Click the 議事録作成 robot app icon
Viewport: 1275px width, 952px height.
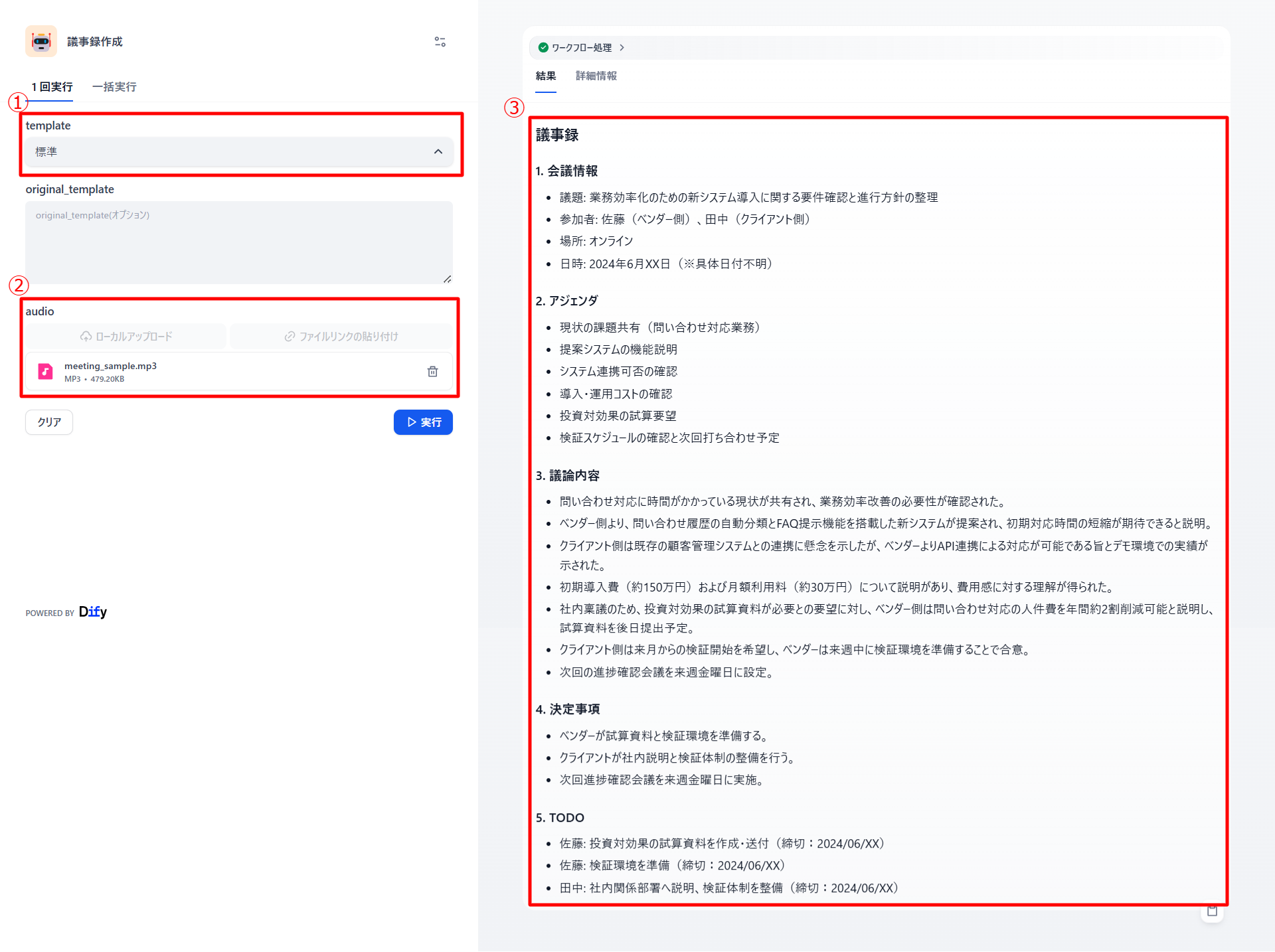click(41, 41)
